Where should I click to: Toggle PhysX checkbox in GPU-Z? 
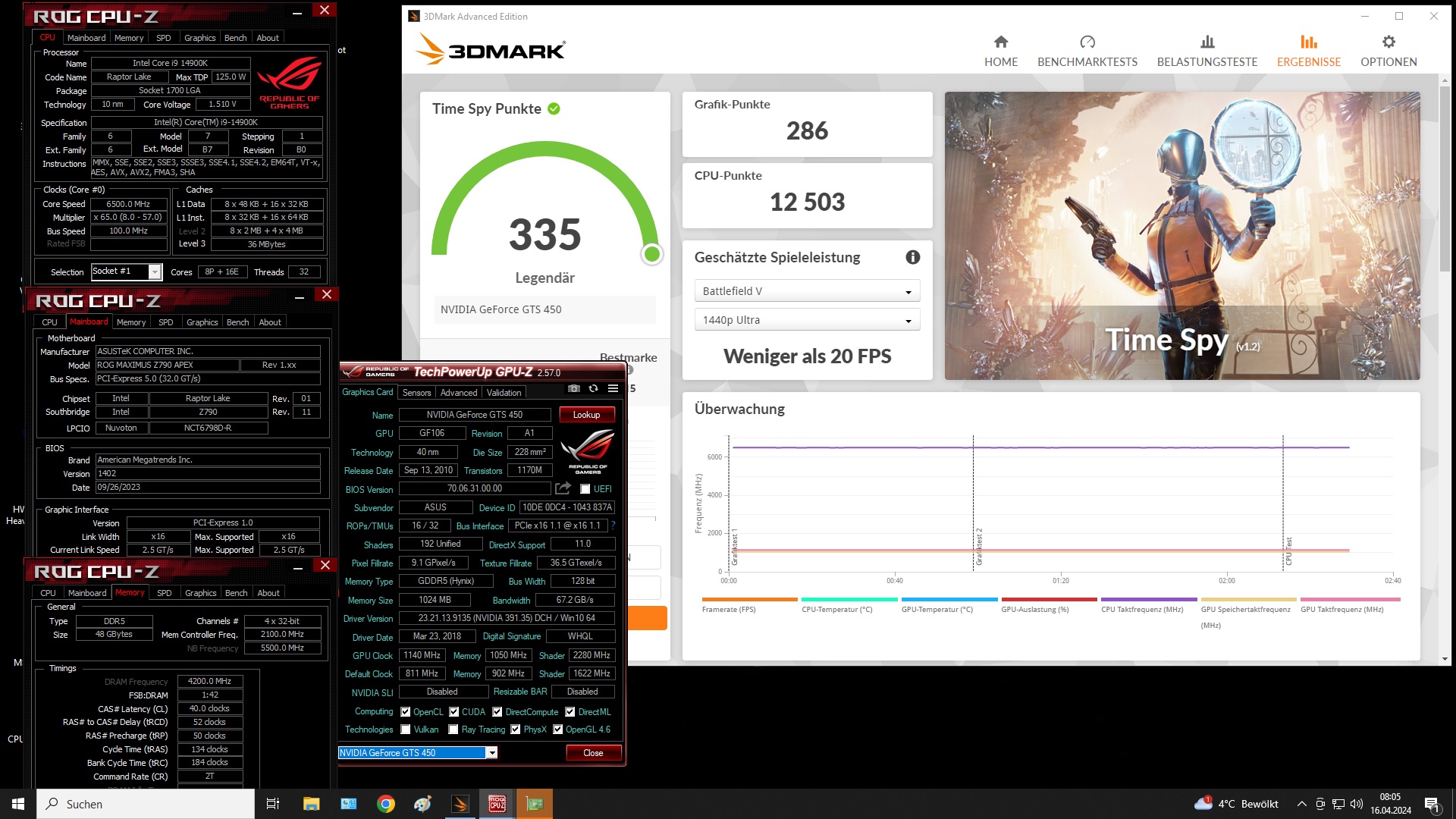coord(516,730)
